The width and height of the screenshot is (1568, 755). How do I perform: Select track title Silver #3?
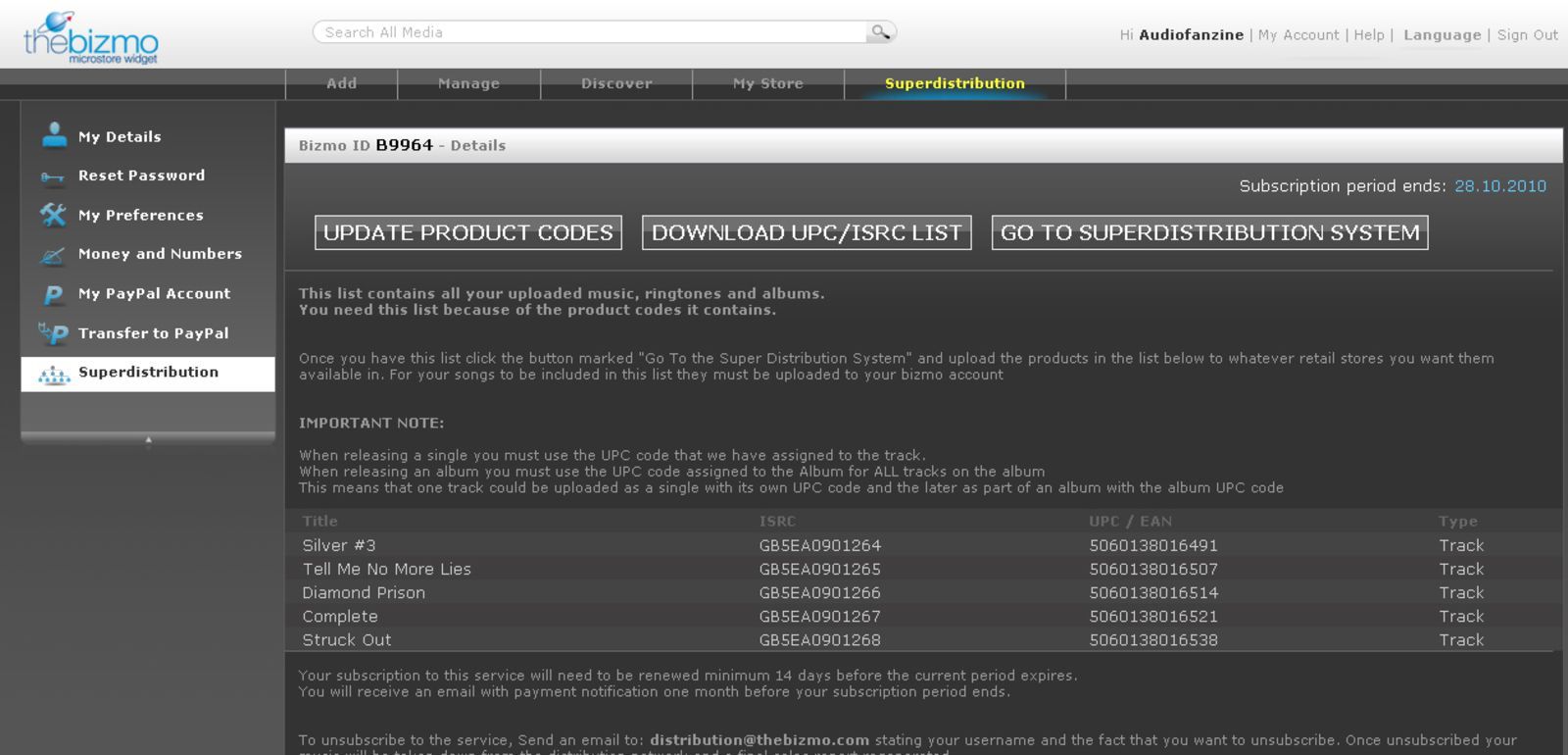(339, 545)
